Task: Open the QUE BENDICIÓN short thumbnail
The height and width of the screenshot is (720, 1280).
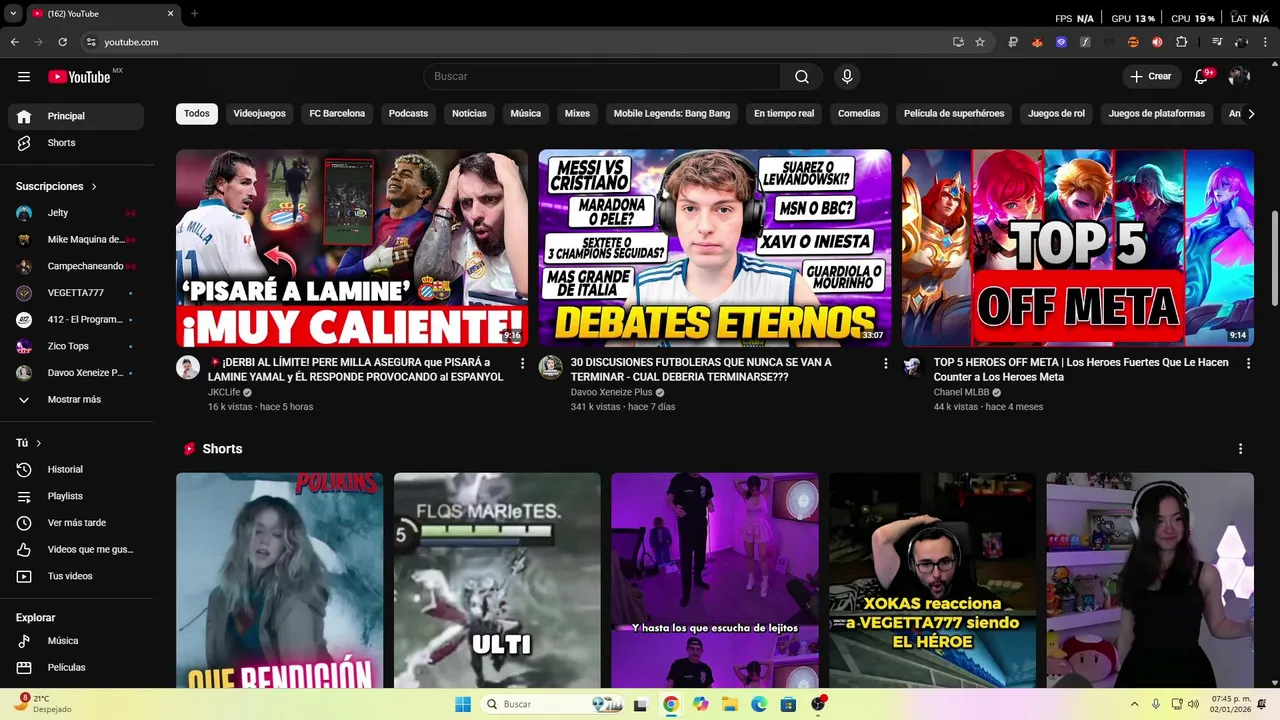Action: click(x=279, y=580)
